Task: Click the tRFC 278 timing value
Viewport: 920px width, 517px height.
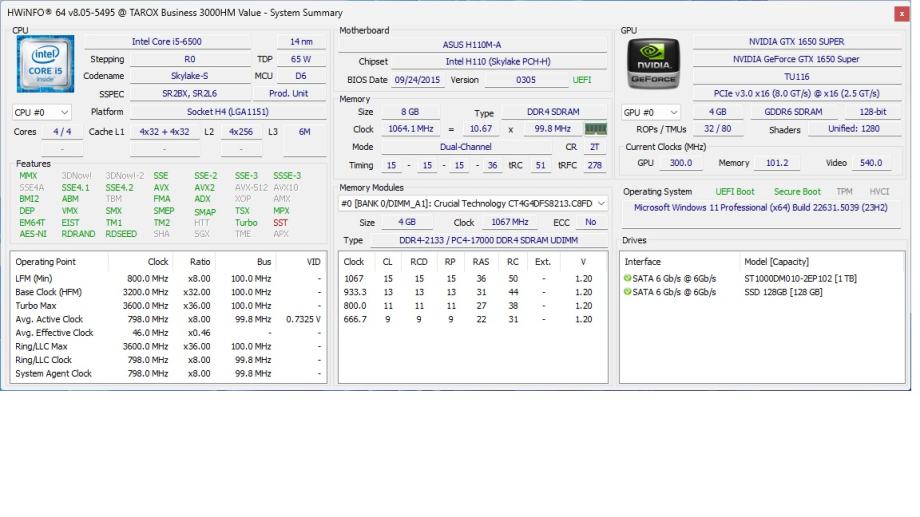Action: [x=594, y=165]
